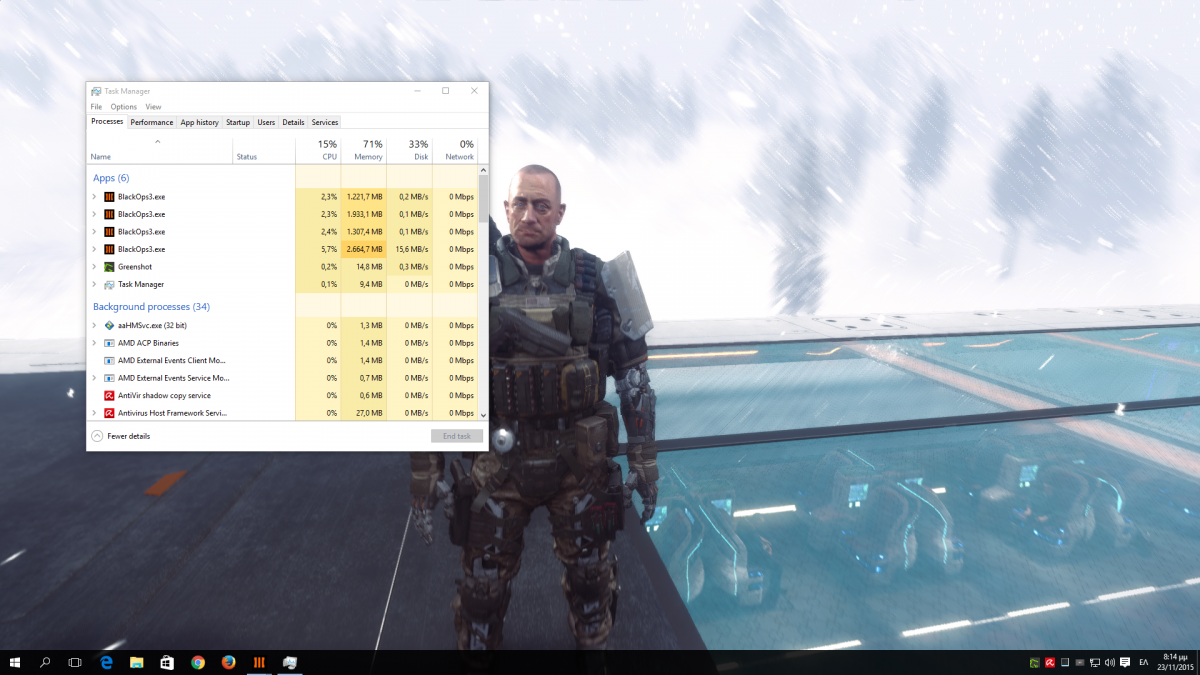Click the AMD External Events Service icon
This screenshot has height=675, width=1200.
pyautogui.click(x=109, y=378)
